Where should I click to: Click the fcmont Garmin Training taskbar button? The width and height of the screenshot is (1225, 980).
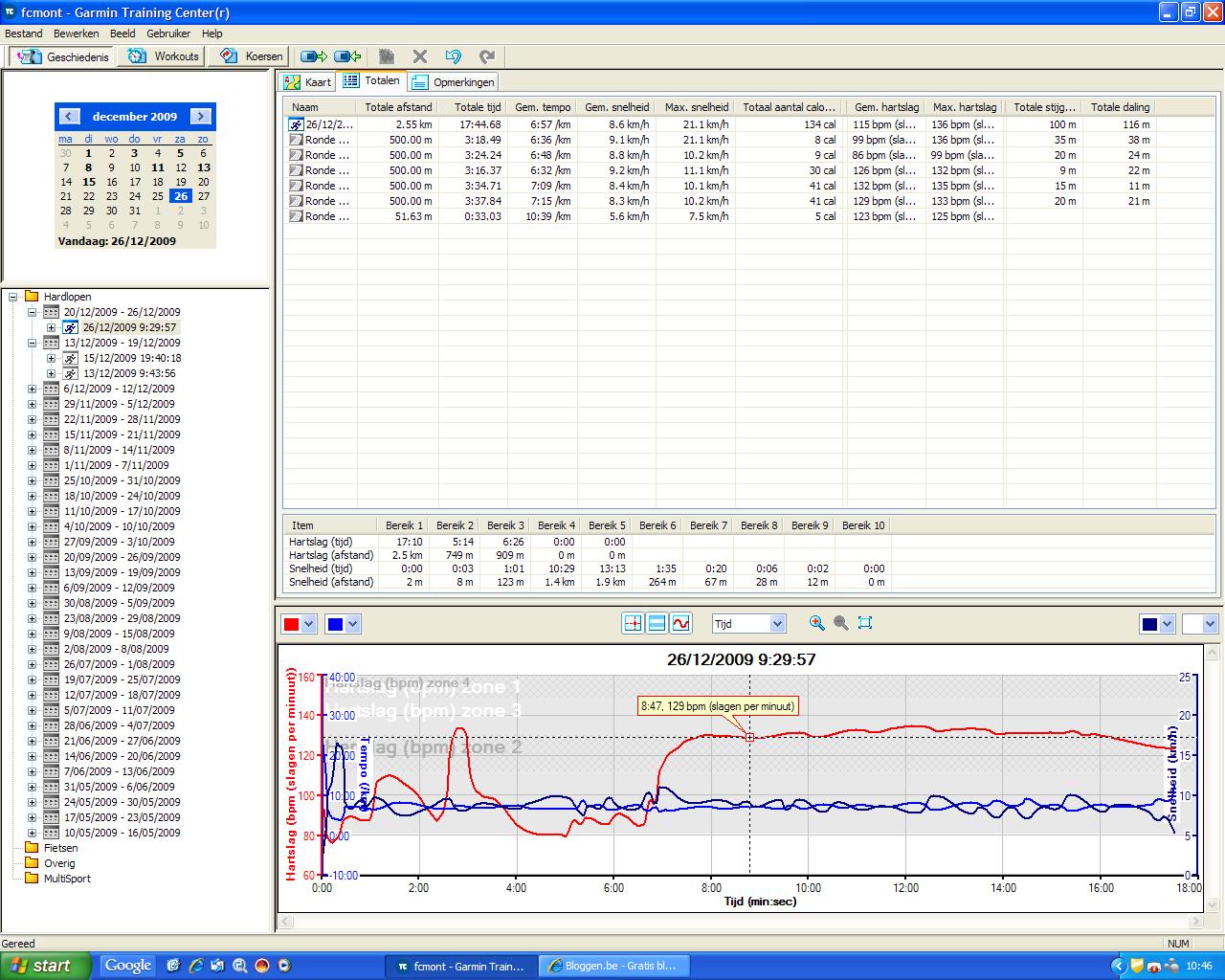(460, 967)
